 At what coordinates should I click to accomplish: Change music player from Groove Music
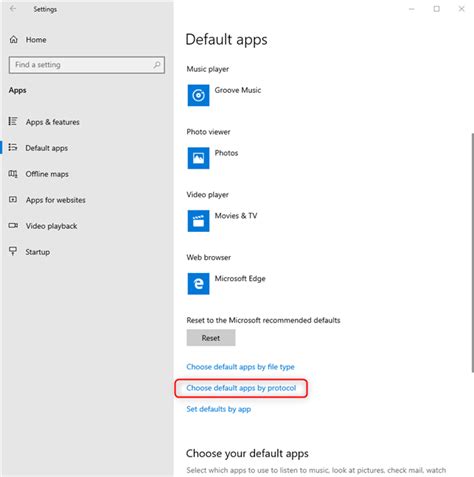click(x=238, y=90)
